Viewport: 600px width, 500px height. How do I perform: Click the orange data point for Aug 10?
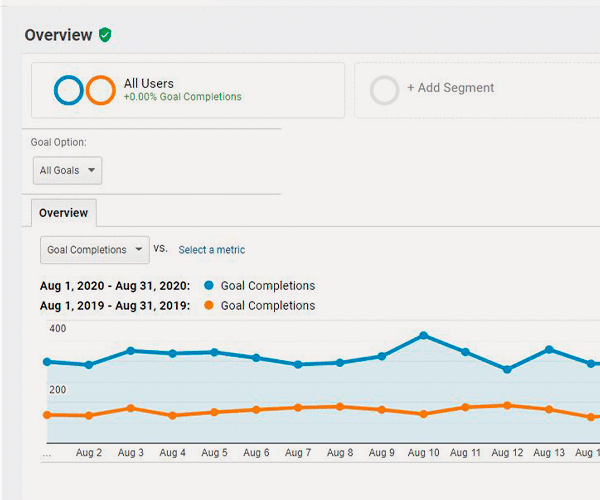tap(424, 414)
